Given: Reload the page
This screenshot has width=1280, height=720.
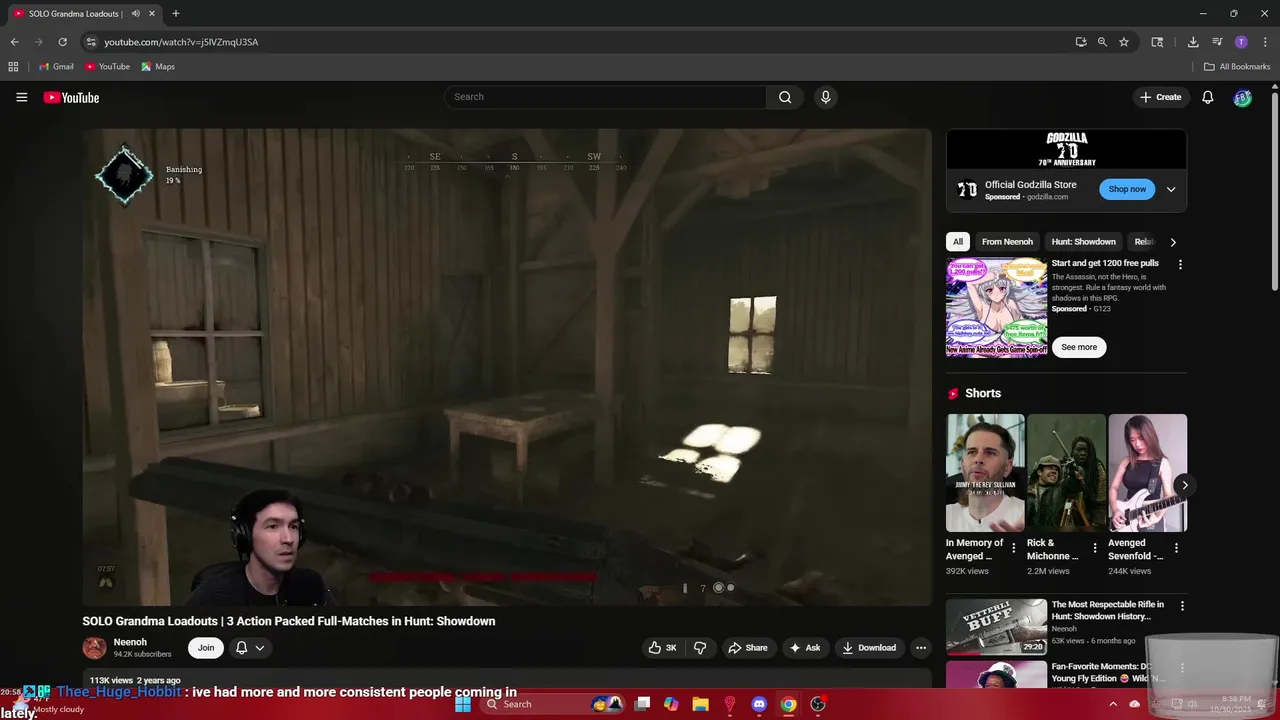Looking at the screenshot, I should click(62, 42).
